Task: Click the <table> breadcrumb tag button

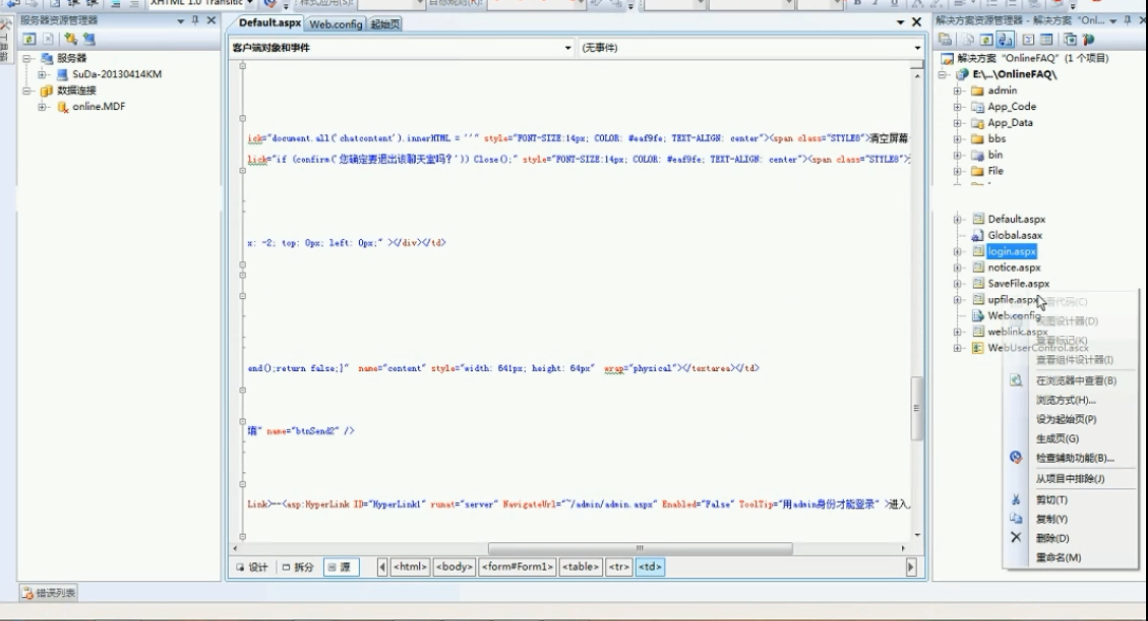Action: click(x=581, y=567)
